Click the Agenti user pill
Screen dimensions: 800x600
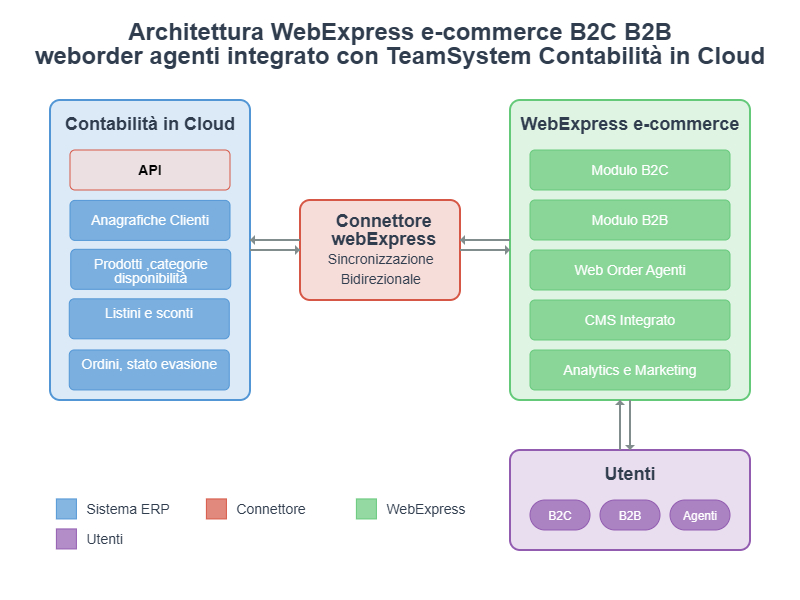click(700, 515)
